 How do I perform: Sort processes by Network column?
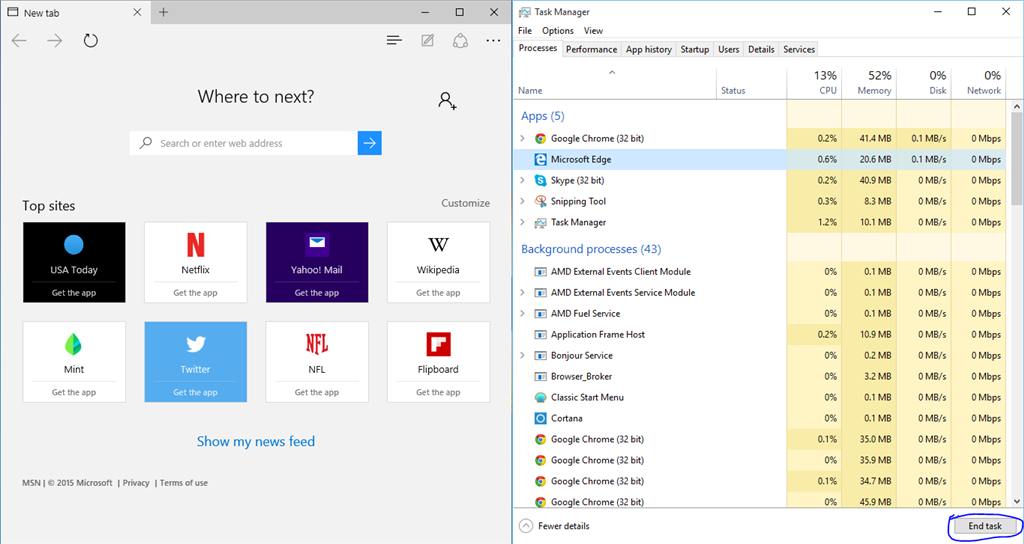coord(978,83)
